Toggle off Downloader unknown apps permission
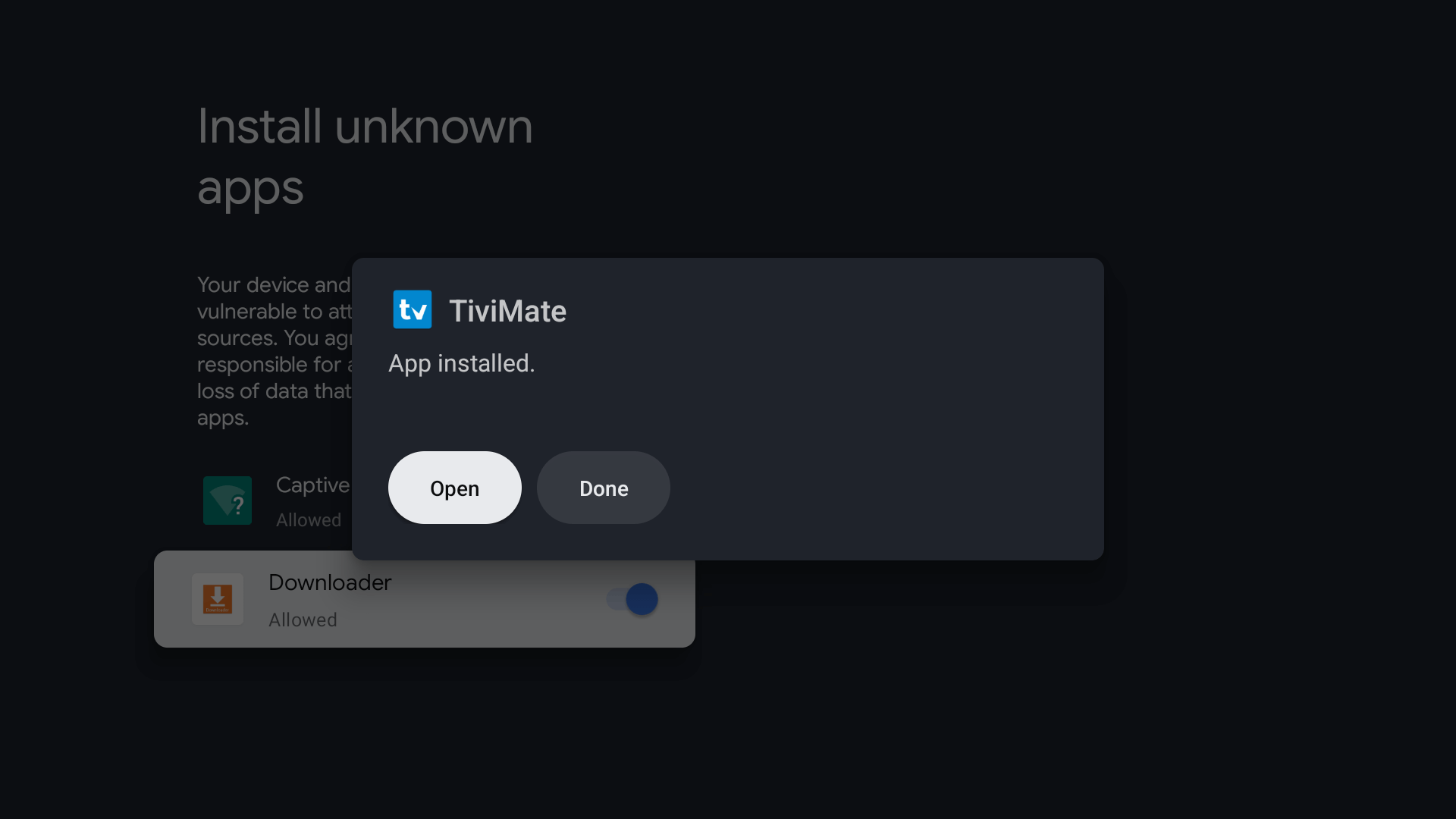The image size is (1456, 819). click(632, 599)
